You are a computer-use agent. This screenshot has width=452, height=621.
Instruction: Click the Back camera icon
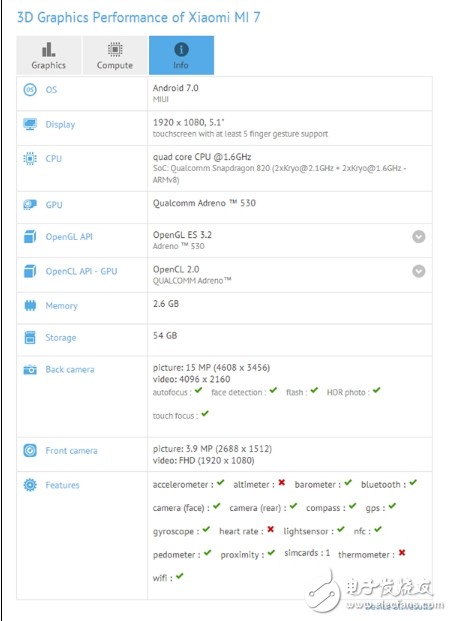pos(30,370)
